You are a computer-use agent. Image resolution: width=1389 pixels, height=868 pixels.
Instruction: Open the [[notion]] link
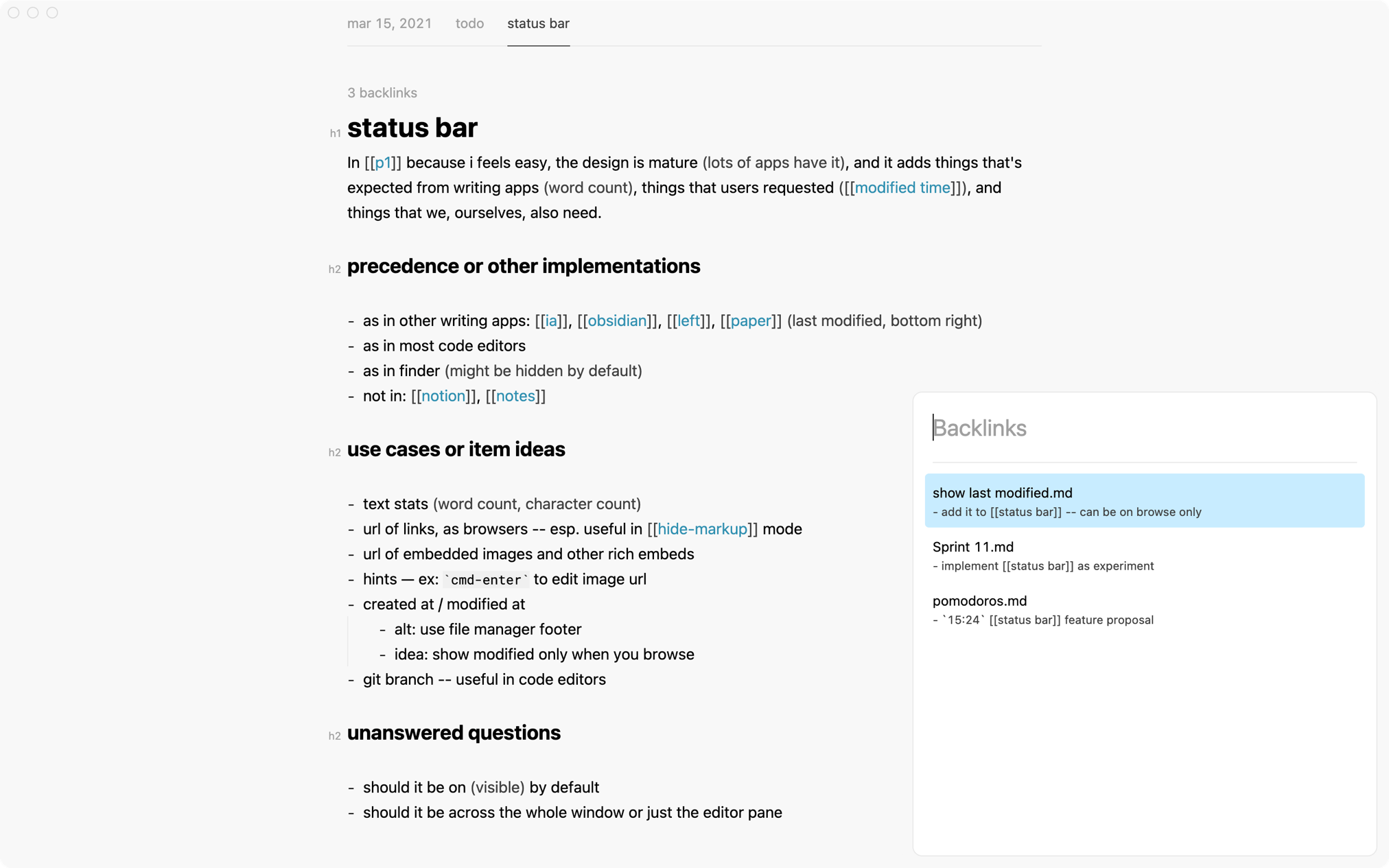coord(442,396)
